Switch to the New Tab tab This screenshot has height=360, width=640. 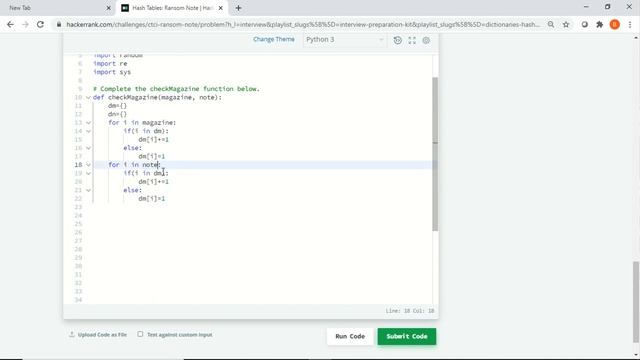point(57,8)
